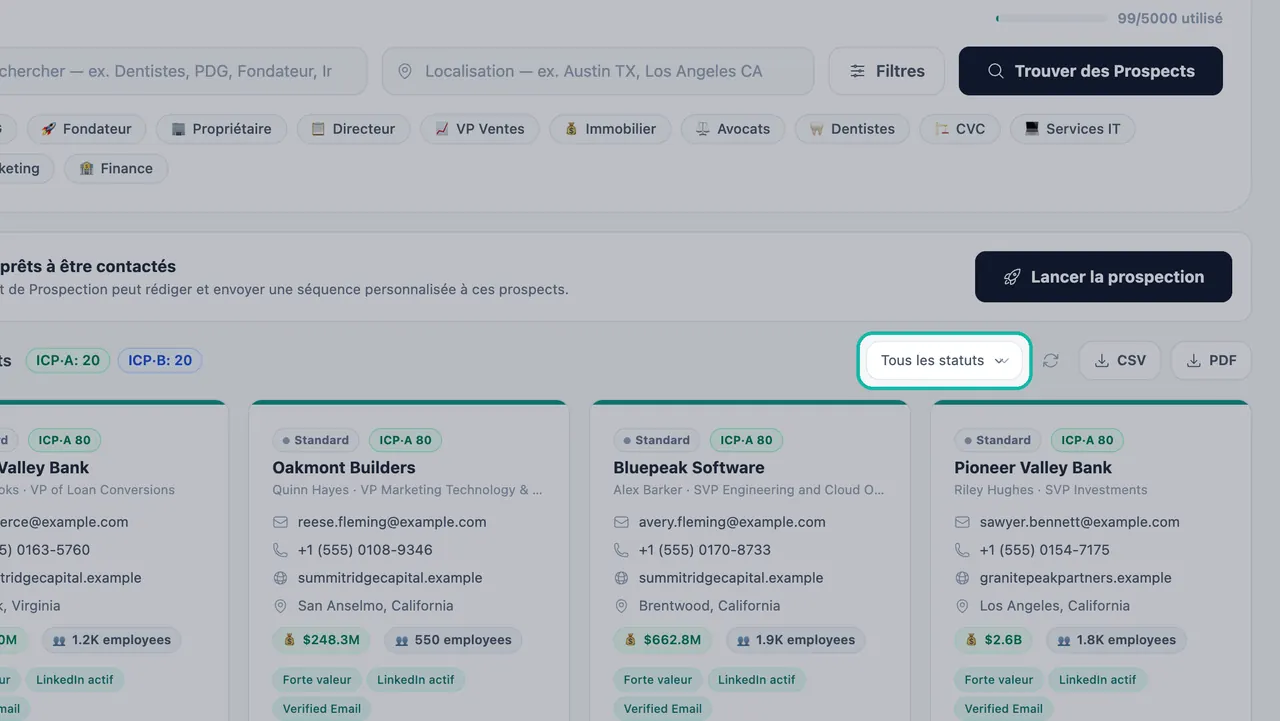This screenshot has width=1280, height=721.
Task: Click the usage progress bar 99/5000
Action: [1052, 18]
